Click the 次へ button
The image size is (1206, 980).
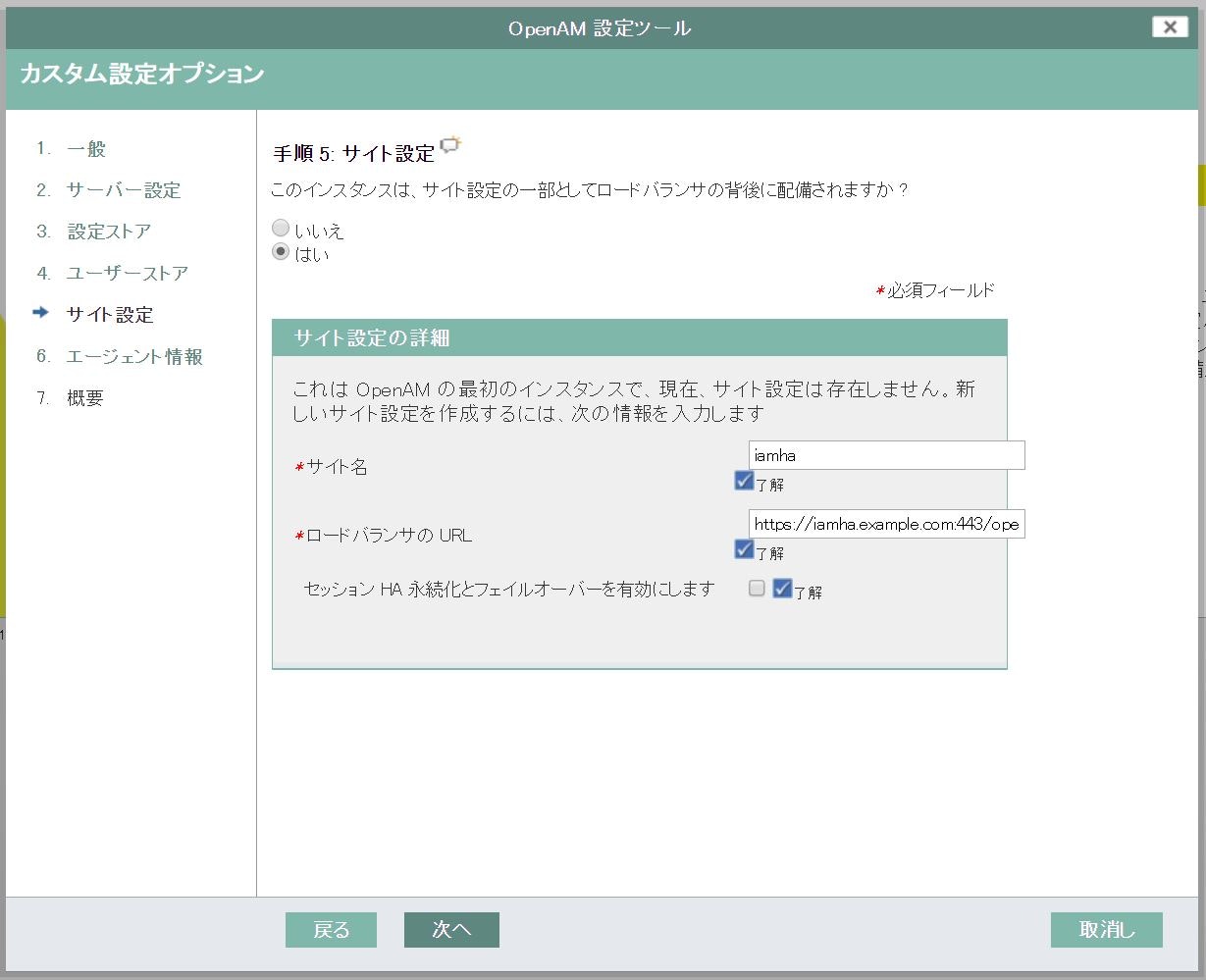[451, 930]
